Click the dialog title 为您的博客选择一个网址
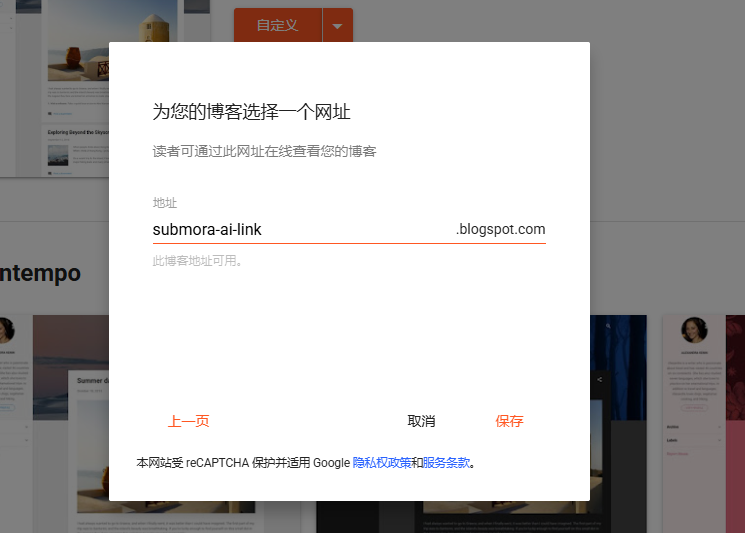This screenshot has height=533, width=745. (251, 112)
